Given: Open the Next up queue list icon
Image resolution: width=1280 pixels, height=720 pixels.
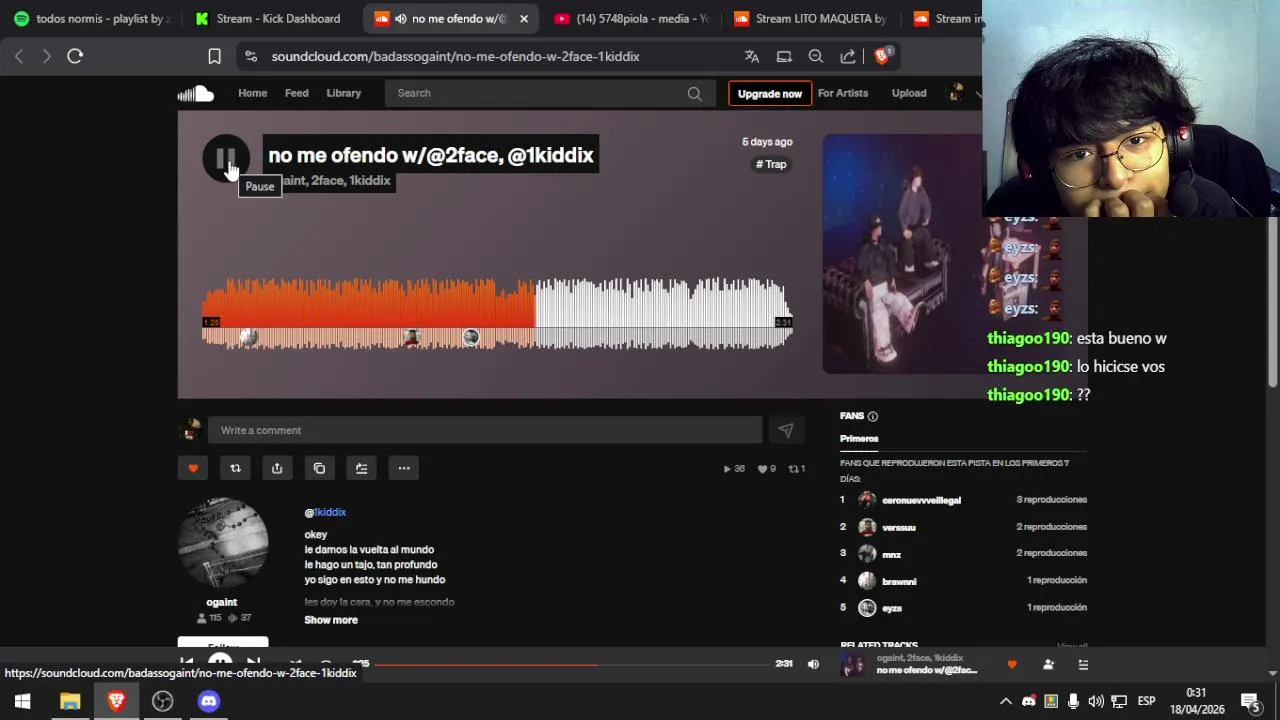Looking at the screenshot, I should point(1083,664).
